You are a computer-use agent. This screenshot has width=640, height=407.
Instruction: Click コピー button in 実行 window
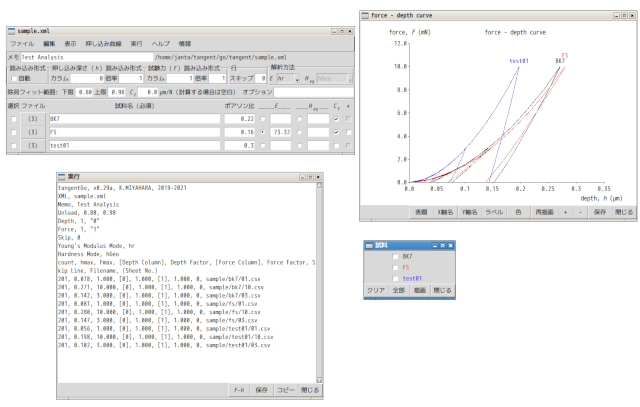click(x=286, y=390)
